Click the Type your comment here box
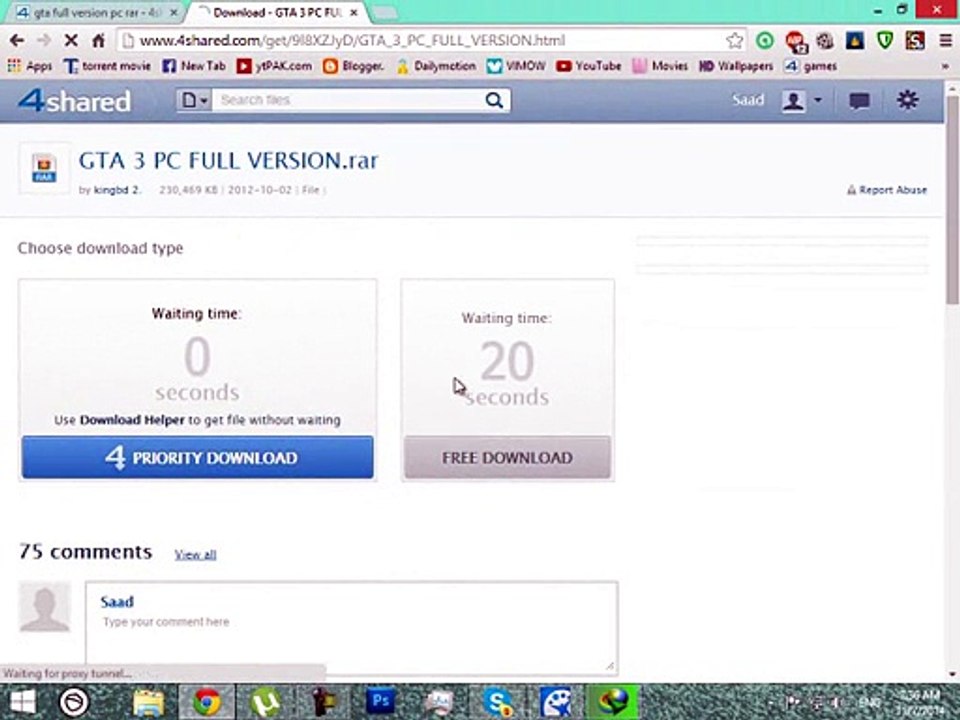The height and width of the screenshot is (720, 960). [351, 628]
